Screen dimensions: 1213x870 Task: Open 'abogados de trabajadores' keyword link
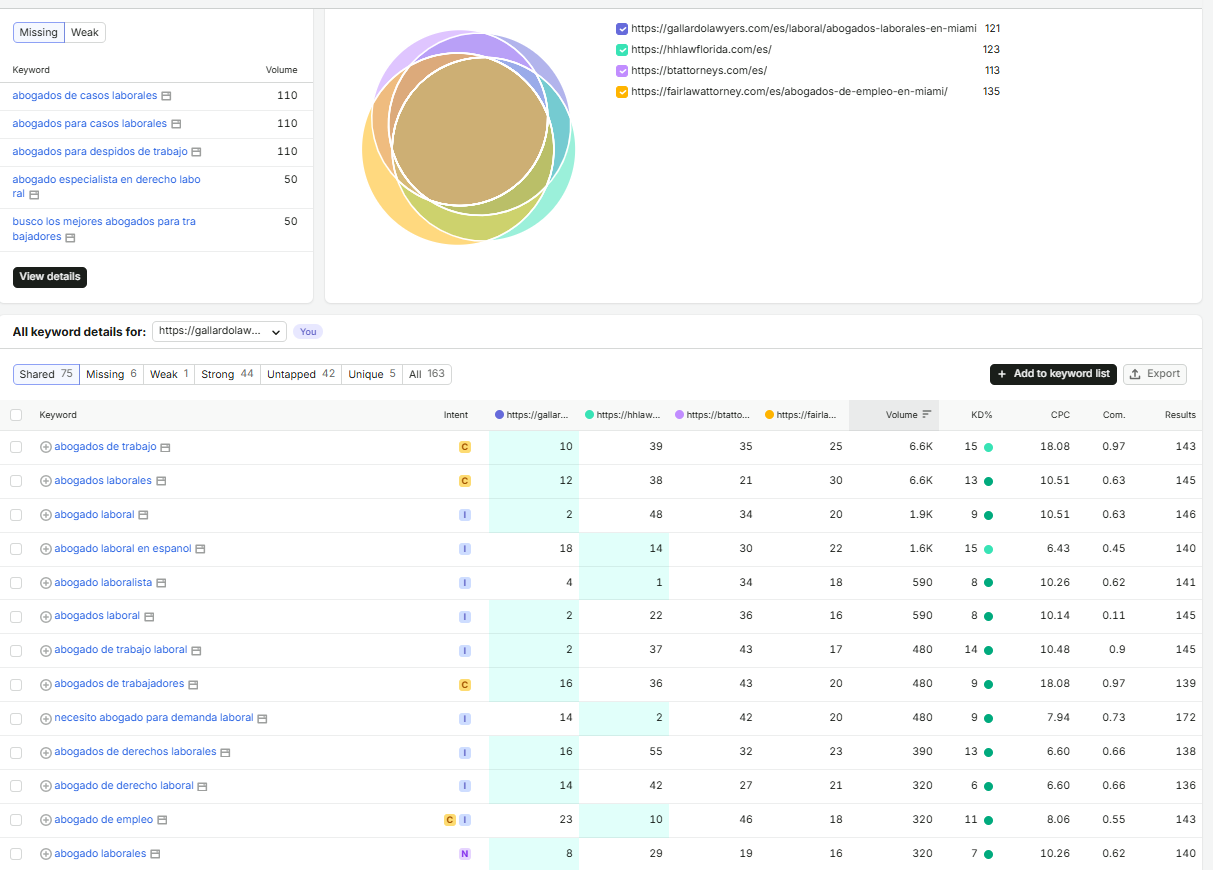point(119,684)
